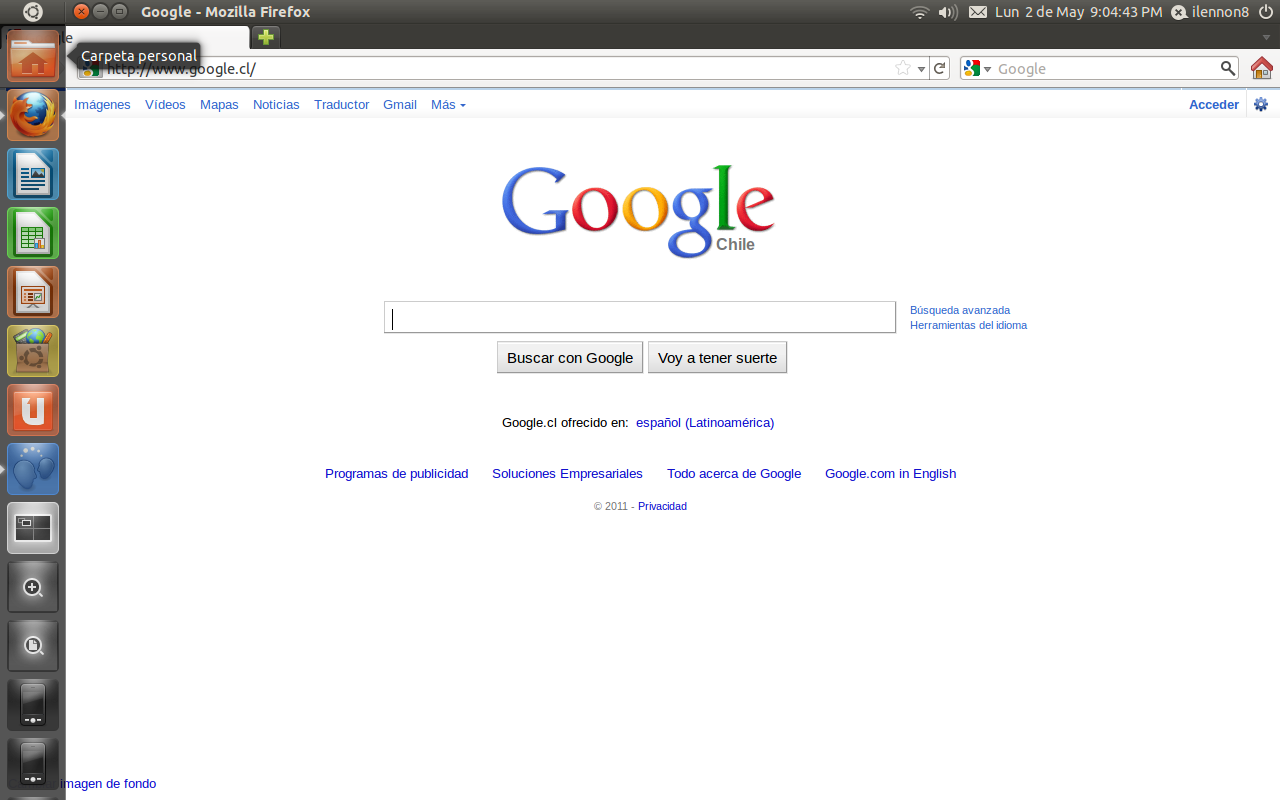
Task: Open LibreOffice Impress from the launcher
Action: pos(33,292)
